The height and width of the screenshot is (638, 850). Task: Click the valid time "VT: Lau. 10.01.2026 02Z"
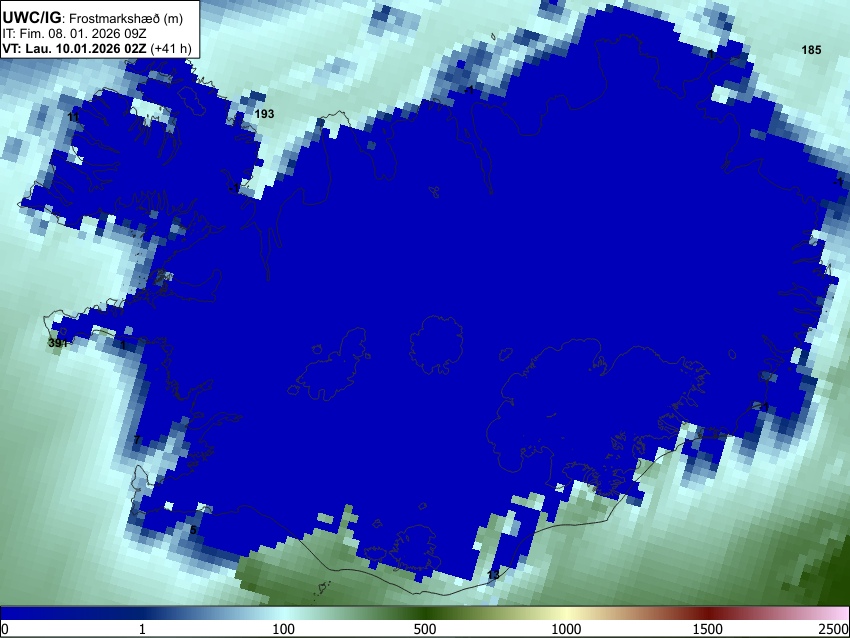[74, 48]
